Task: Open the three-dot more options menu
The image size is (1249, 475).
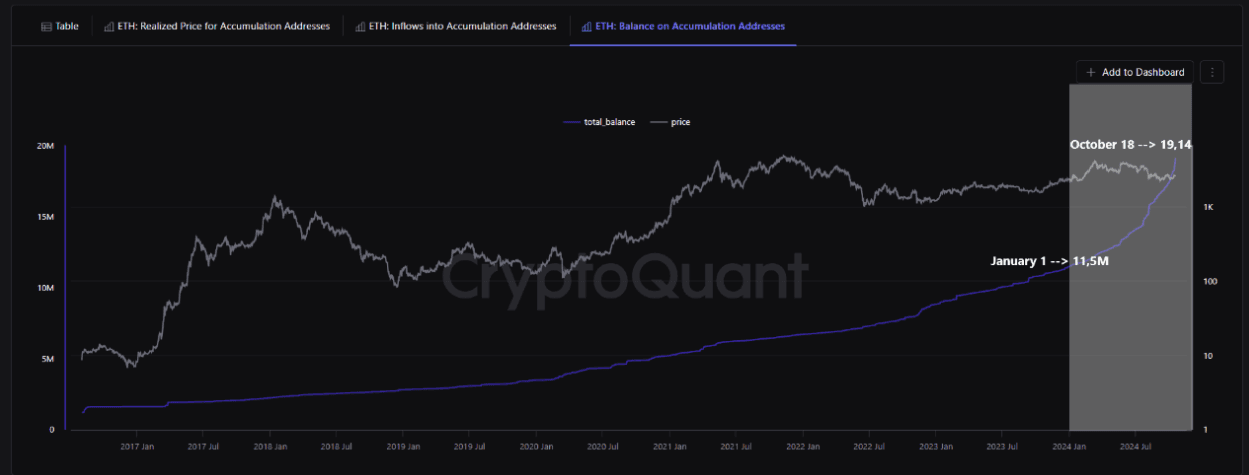Action: (1212, 72)
